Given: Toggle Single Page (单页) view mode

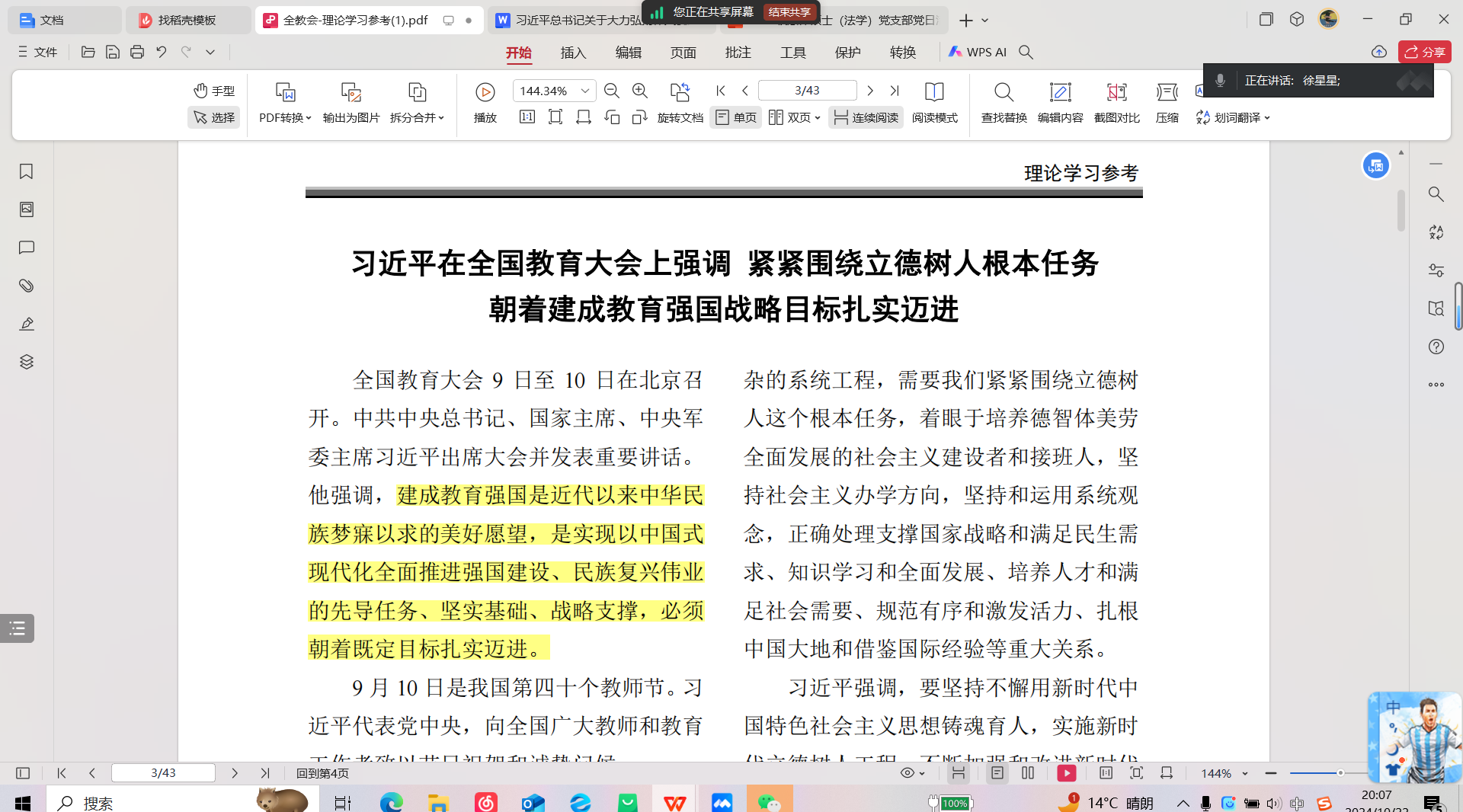Looking at the screenshot, I should tap(736, 117).
